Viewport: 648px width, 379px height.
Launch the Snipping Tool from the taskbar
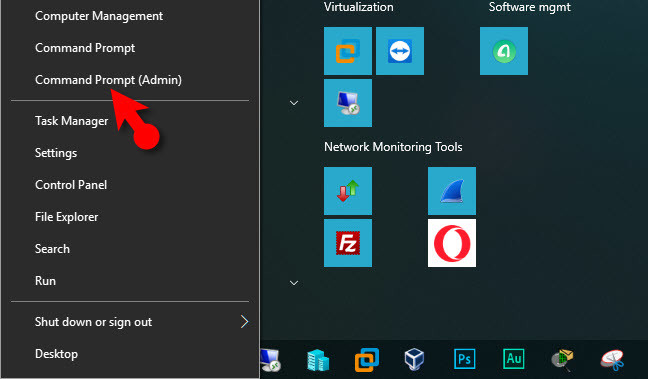click(x=612, y=360)
